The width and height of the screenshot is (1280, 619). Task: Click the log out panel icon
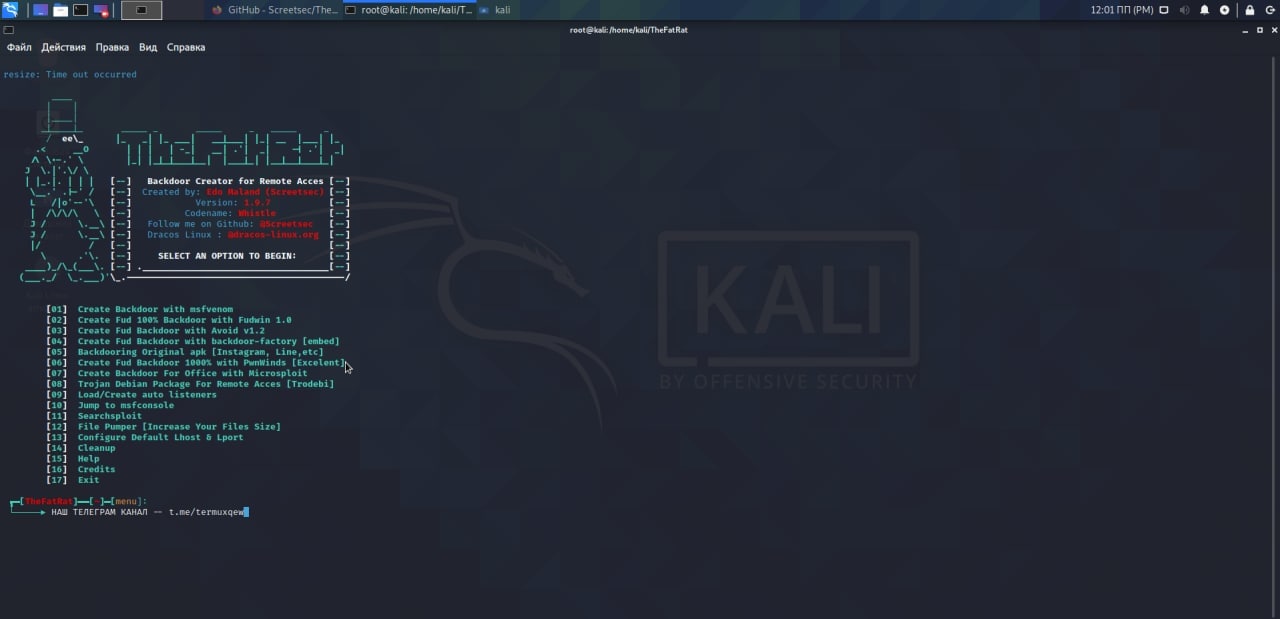tap(1269, 10)
